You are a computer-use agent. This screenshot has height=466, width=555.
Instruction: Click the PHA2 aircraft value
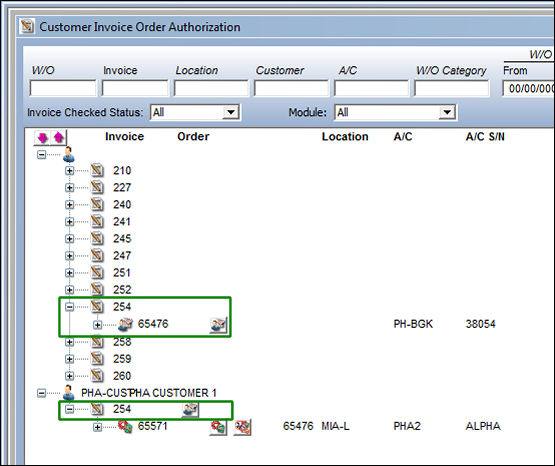407,426
